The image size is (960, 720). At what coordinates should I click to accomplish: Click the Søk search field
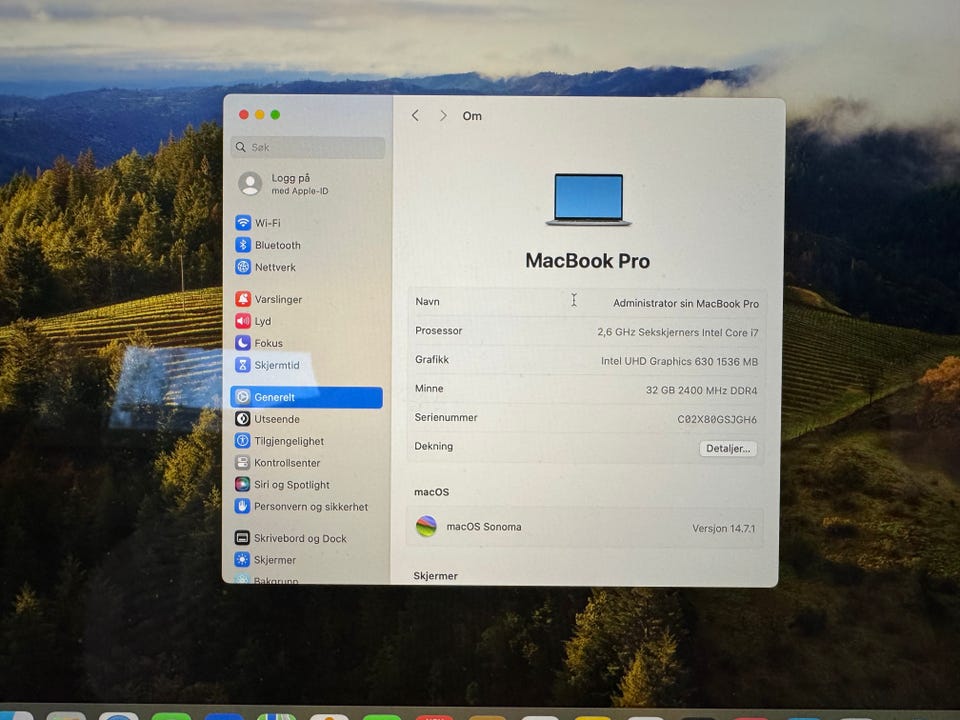coord(308,147)
